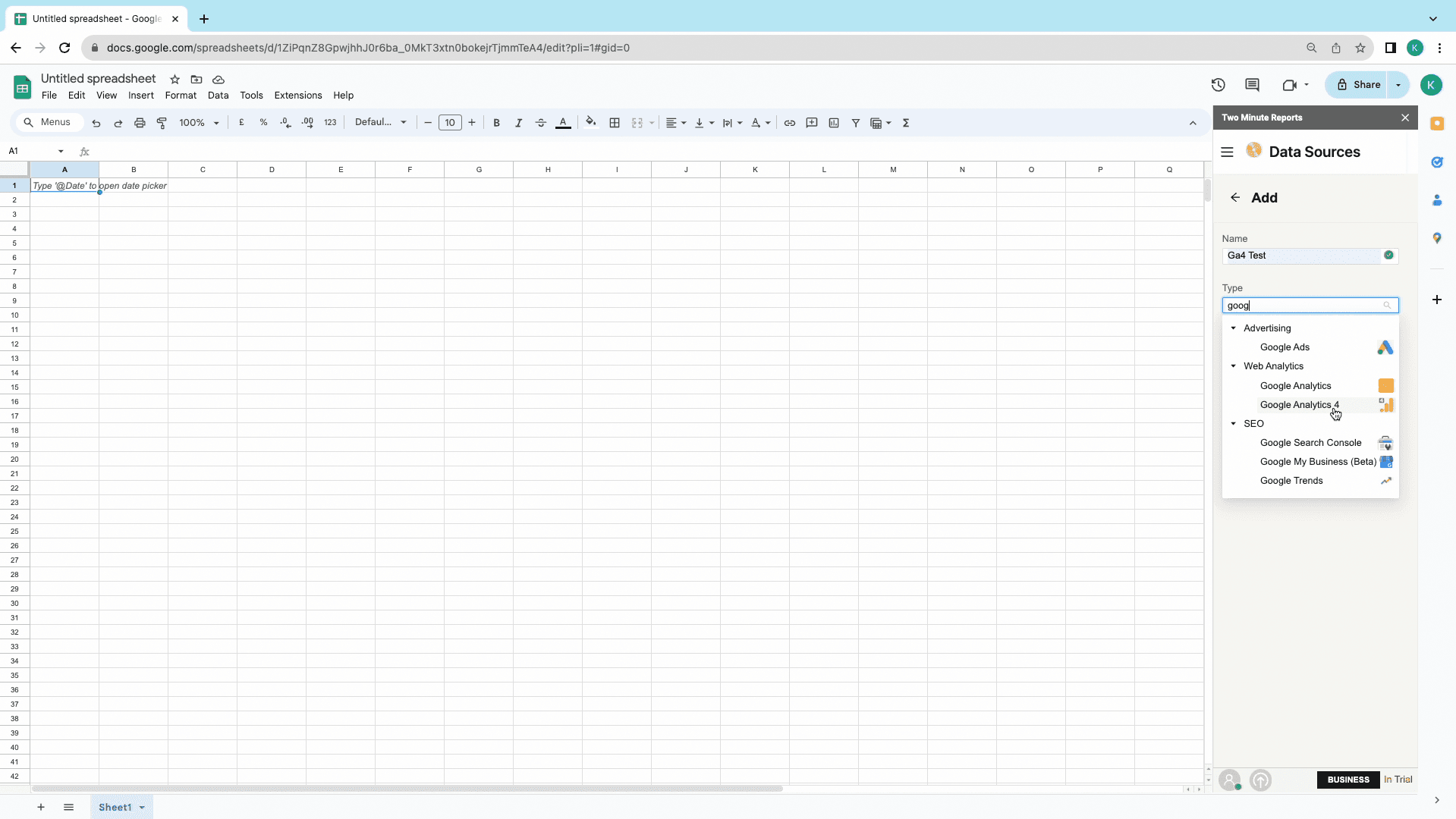
Task: Decrease decimal places icon
Action: [285, 123]
